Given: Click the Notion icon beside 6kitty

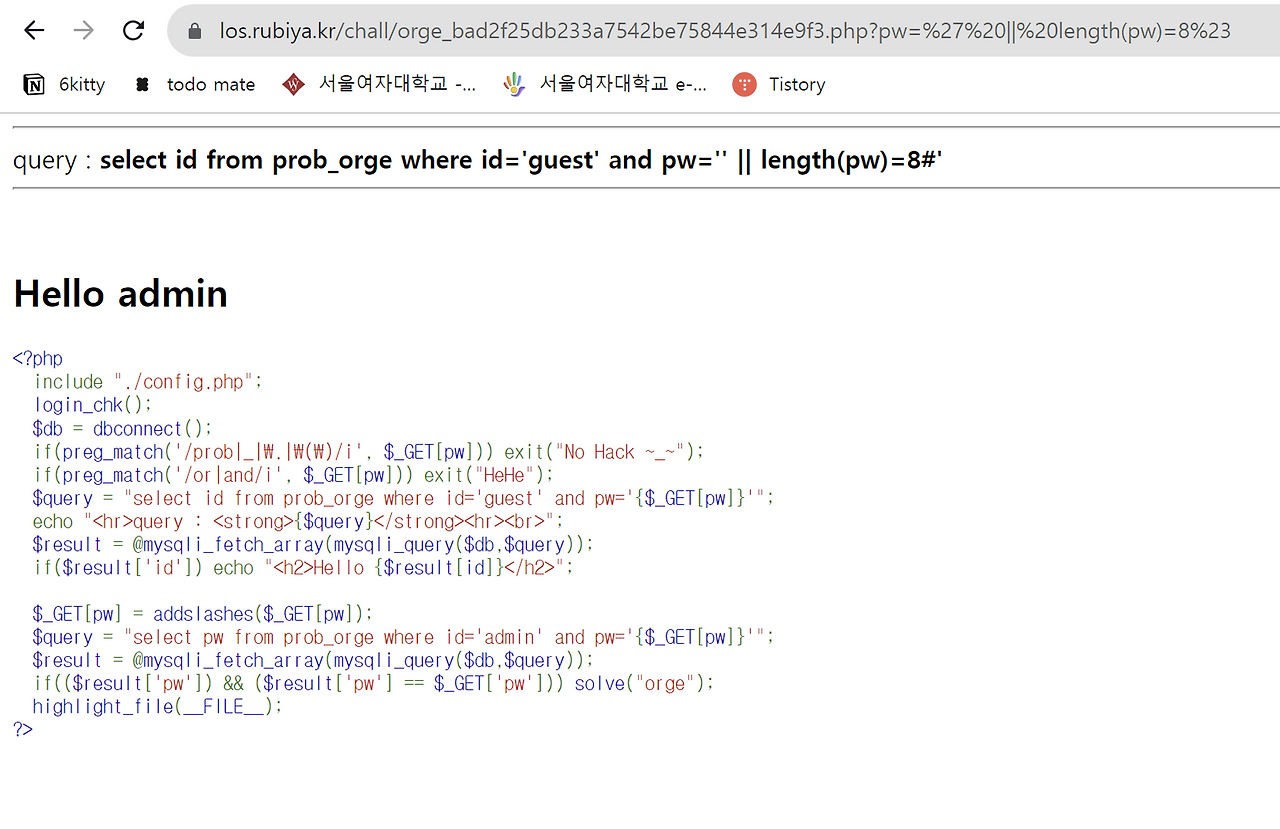Looking at the screenshot, I should coord(34,85).
